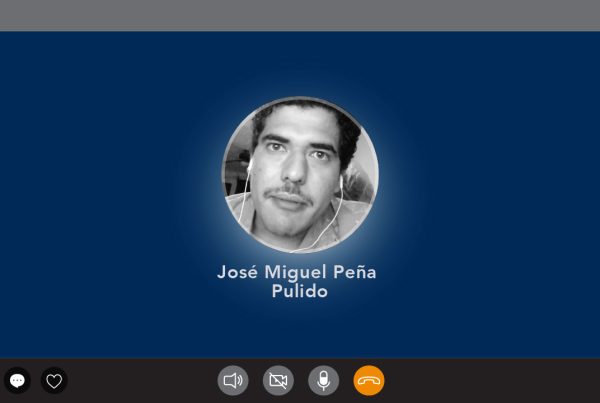Select the gray microphone icon
The width and height of the screenshot is (600, 403).
pos(324,380)
